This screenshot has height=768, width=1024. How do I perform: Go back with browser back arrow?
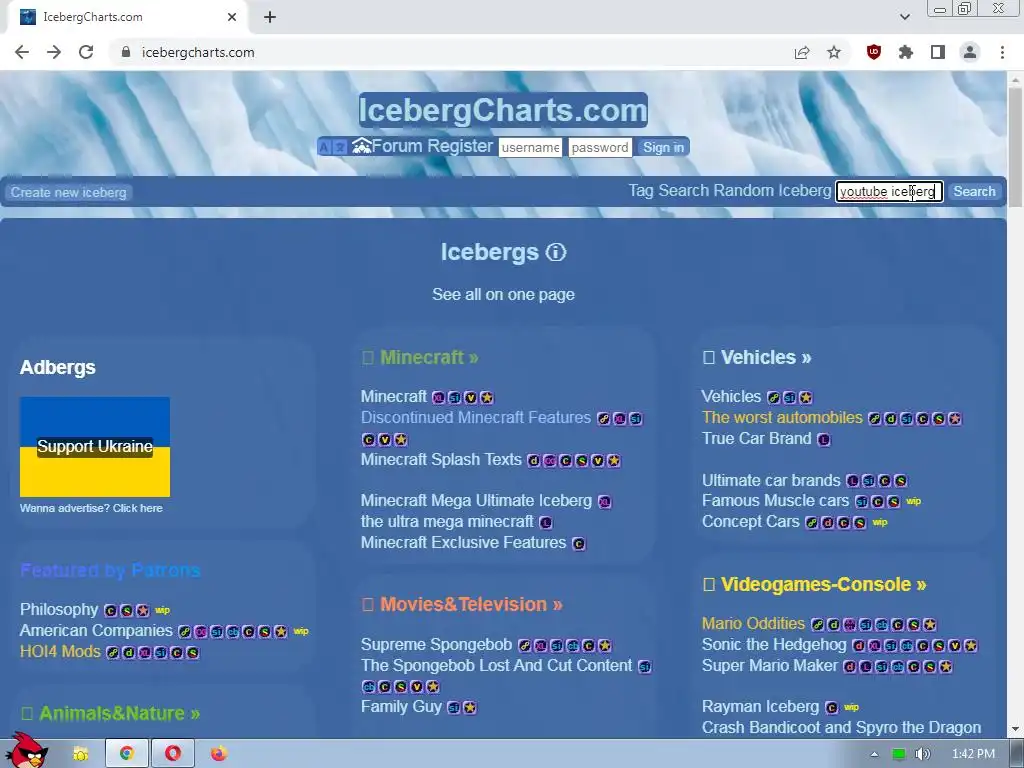(22, 52)
